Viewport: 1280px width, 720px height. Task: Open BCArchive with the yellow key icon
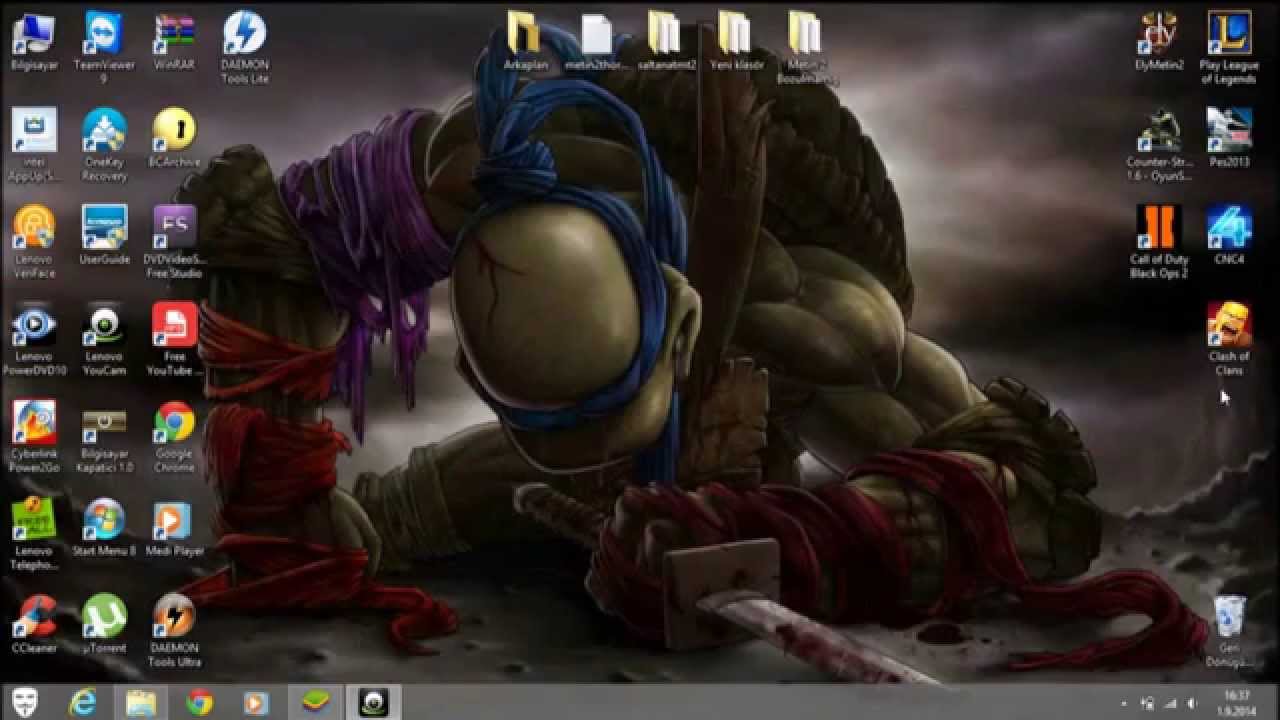[174, 138]
